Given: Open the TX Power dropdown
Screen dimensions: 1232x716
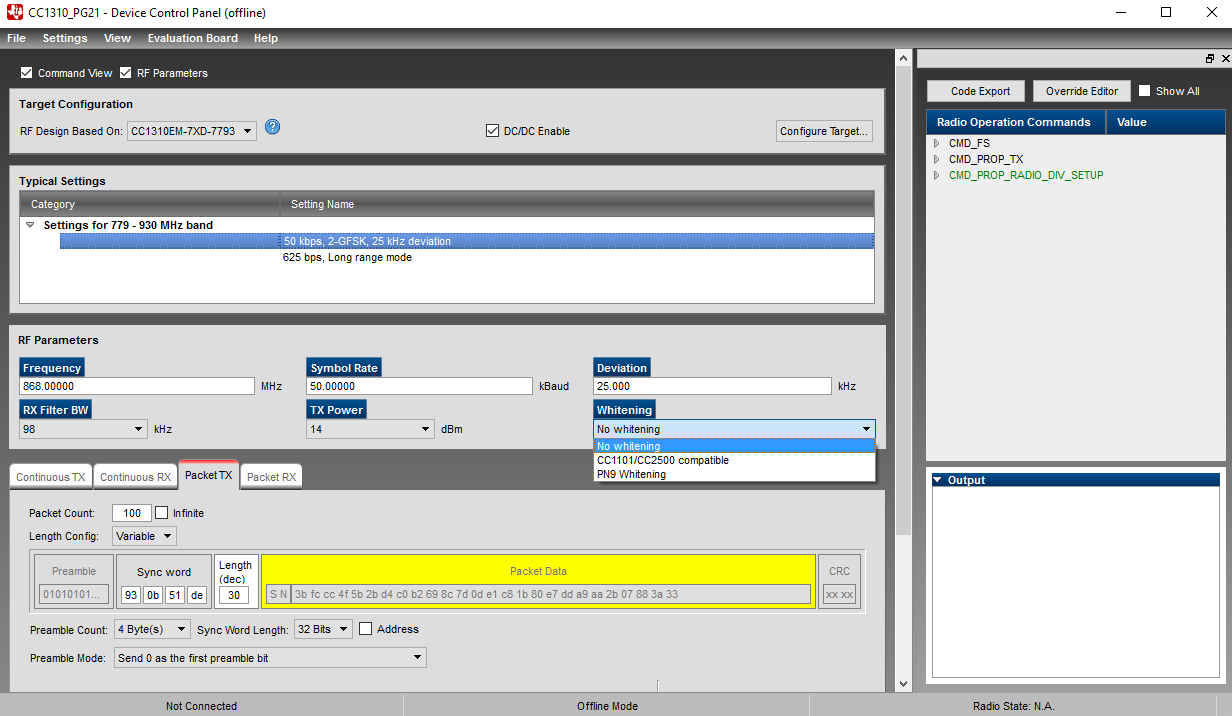Looking at the screenshot, I should click(371, 429).
